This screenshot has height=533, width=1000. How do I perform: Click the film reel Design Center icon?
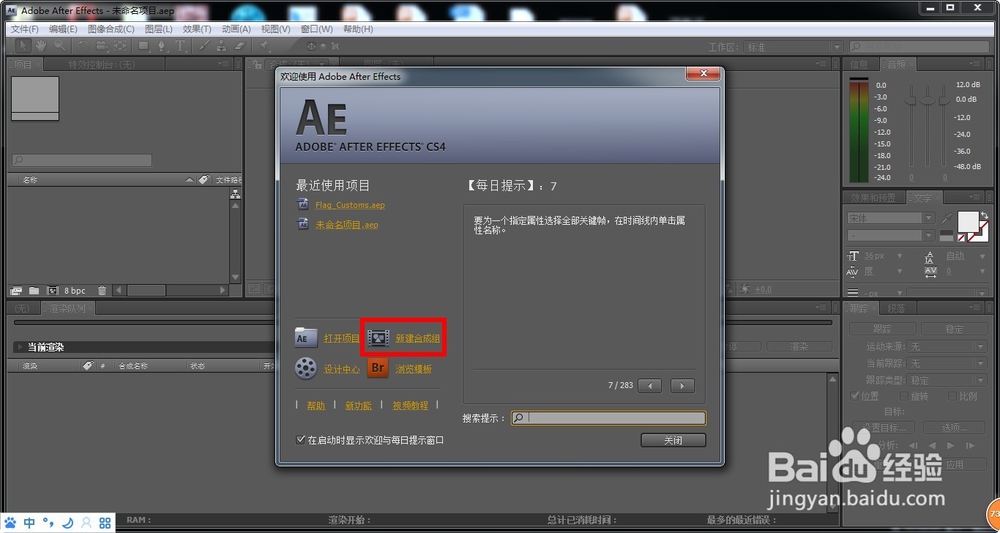point(306,368)
